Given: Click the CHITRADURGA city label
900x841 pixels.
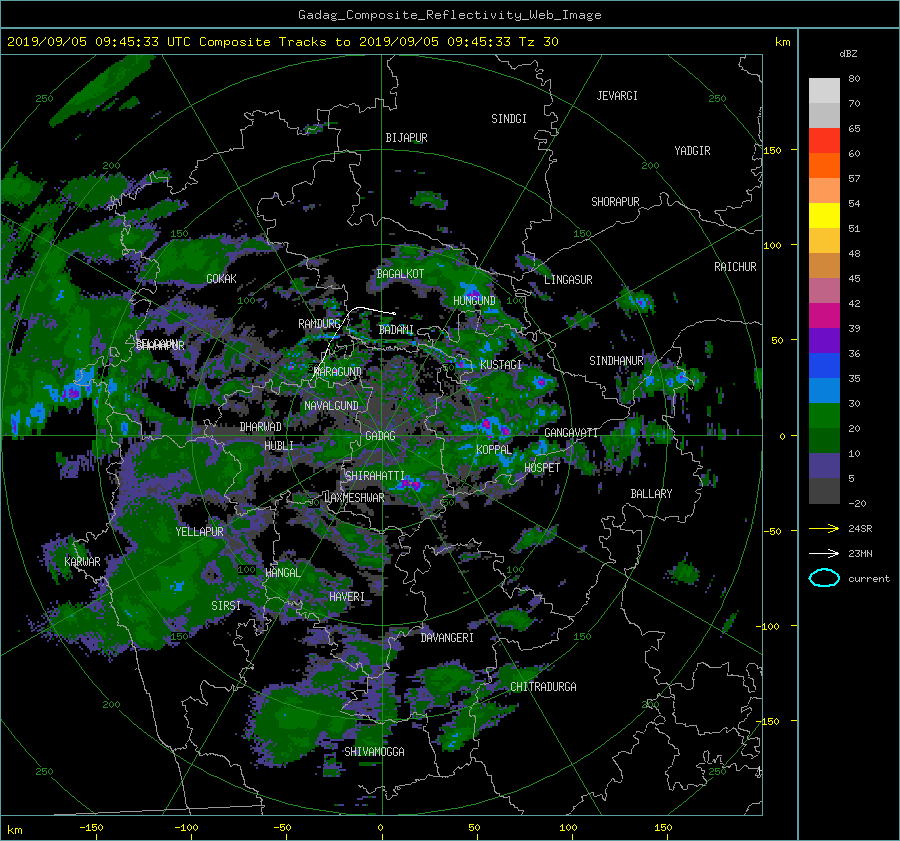Looking at the screenshot, I should (544, 687).
